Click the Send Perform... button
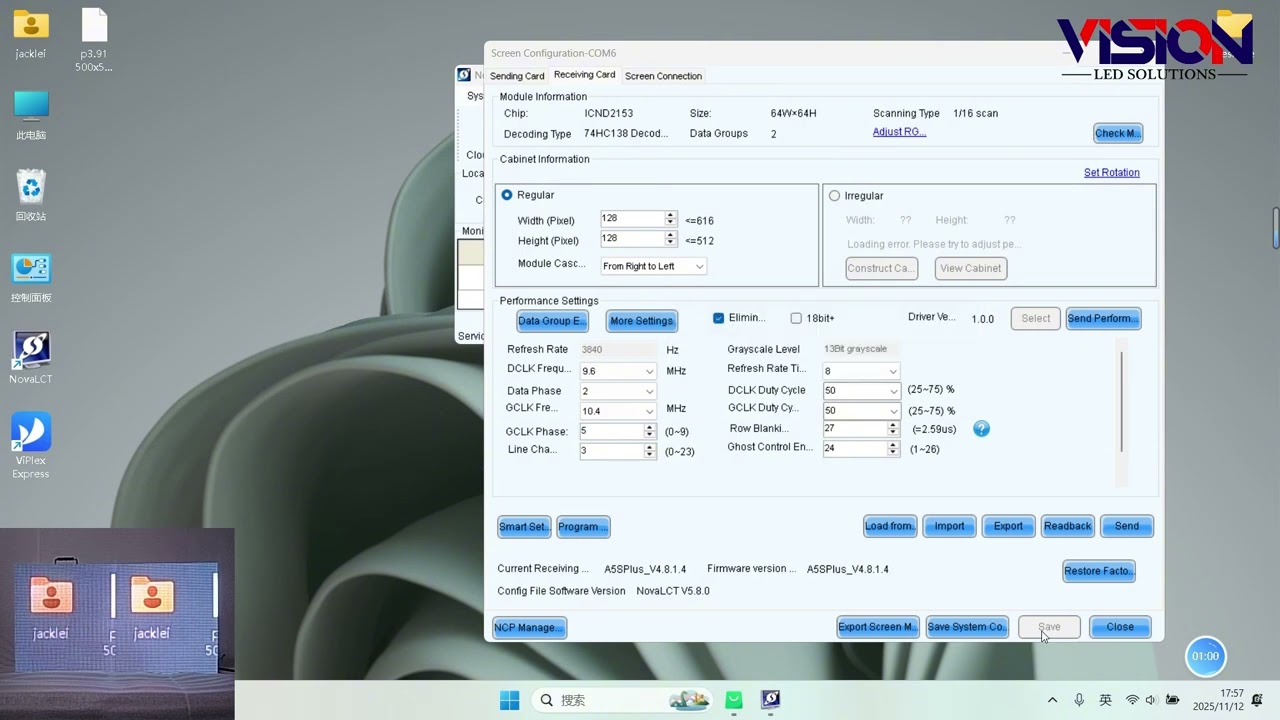1280x720 pixels. (x=1103, y=318)
